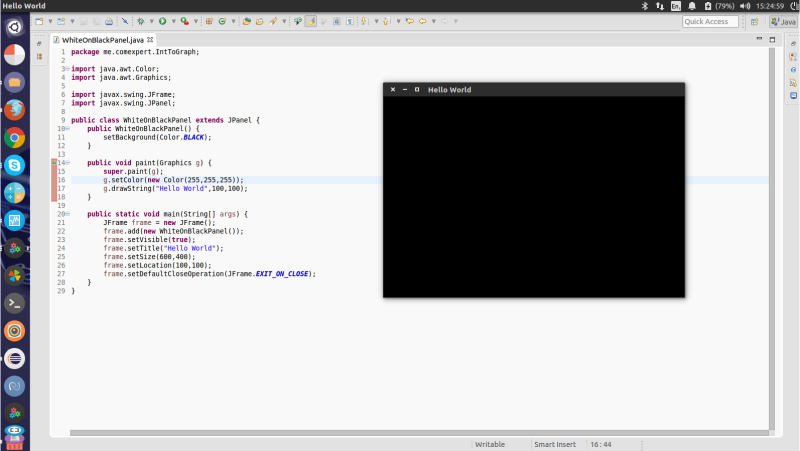Open the Previous Annotation dropdown arrow
This screenshot has width=800, height=451.
coord(398,21)
